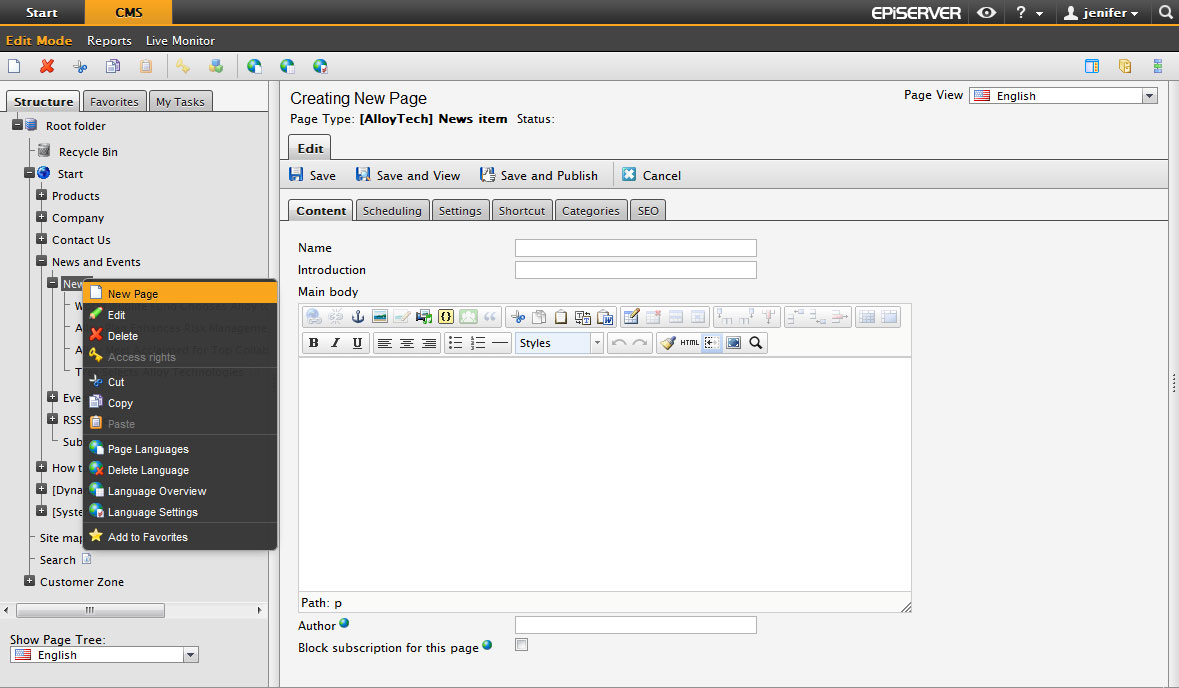The height and width of the screenshot is (688, 1179).
Task: Switch to the Scheduling tab
Action: [392, 211]
